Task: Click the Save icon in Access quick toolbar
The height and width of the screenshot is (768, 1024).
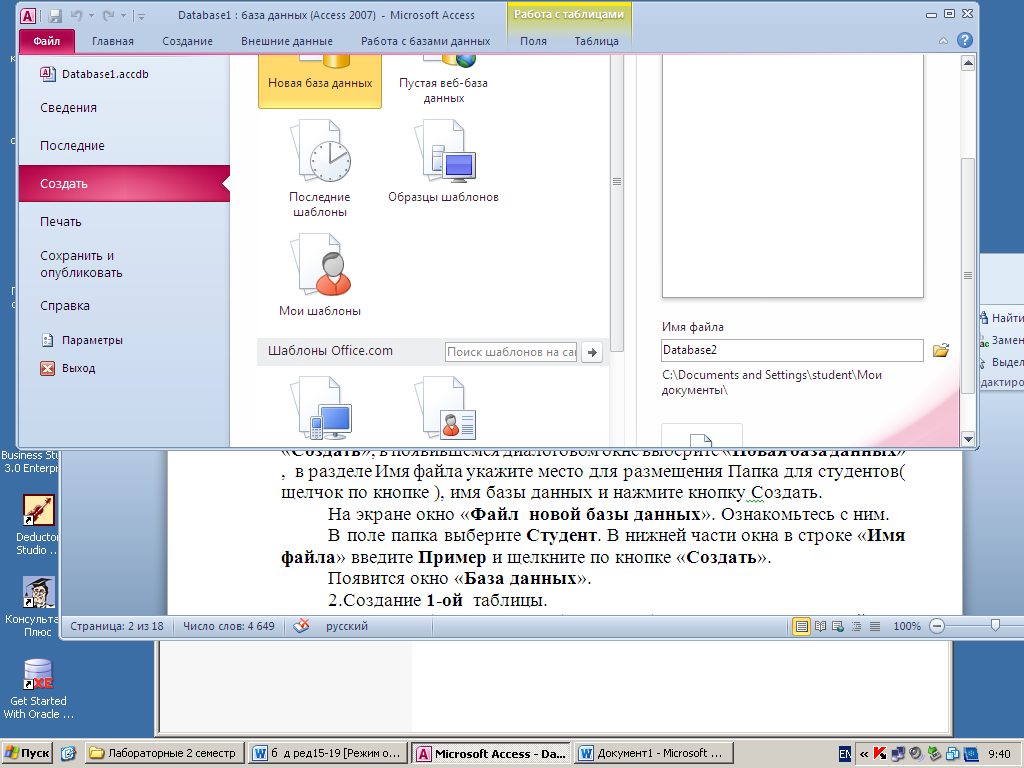Action: point(55,15)
